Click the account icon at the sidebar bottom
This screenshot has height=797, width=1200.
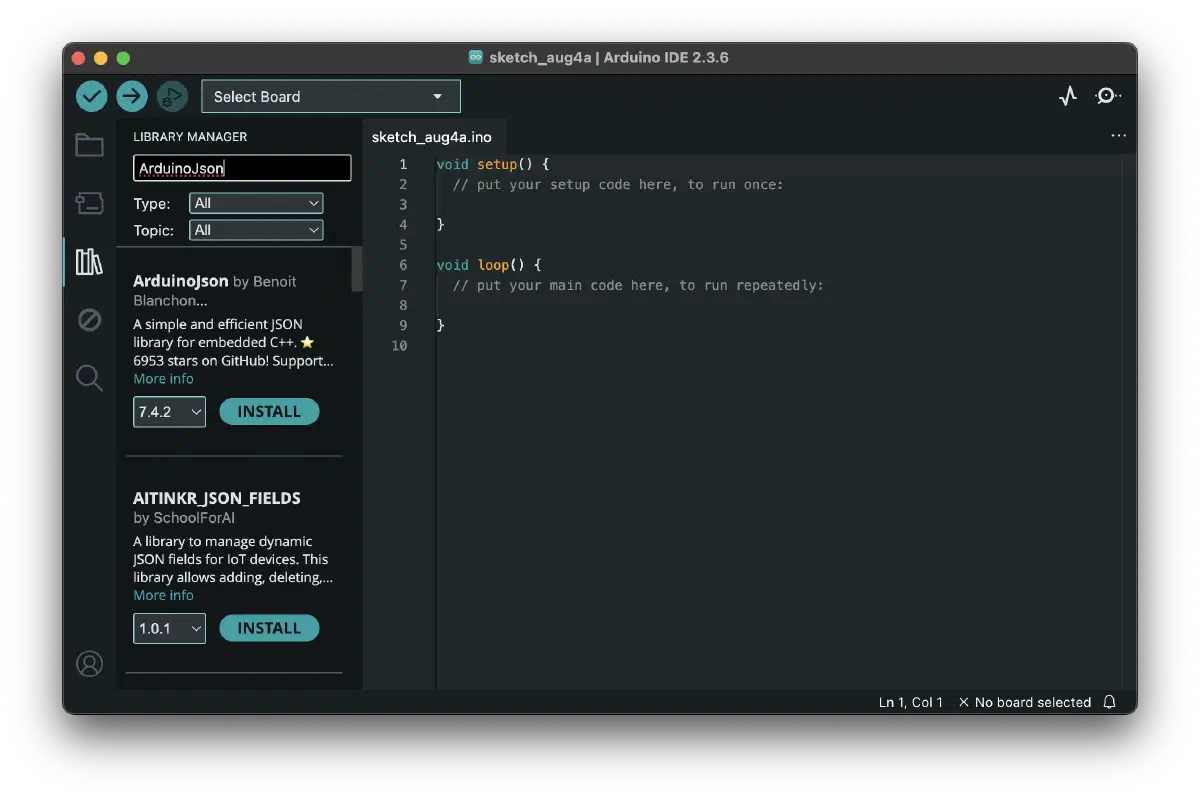tap(90, 663)
